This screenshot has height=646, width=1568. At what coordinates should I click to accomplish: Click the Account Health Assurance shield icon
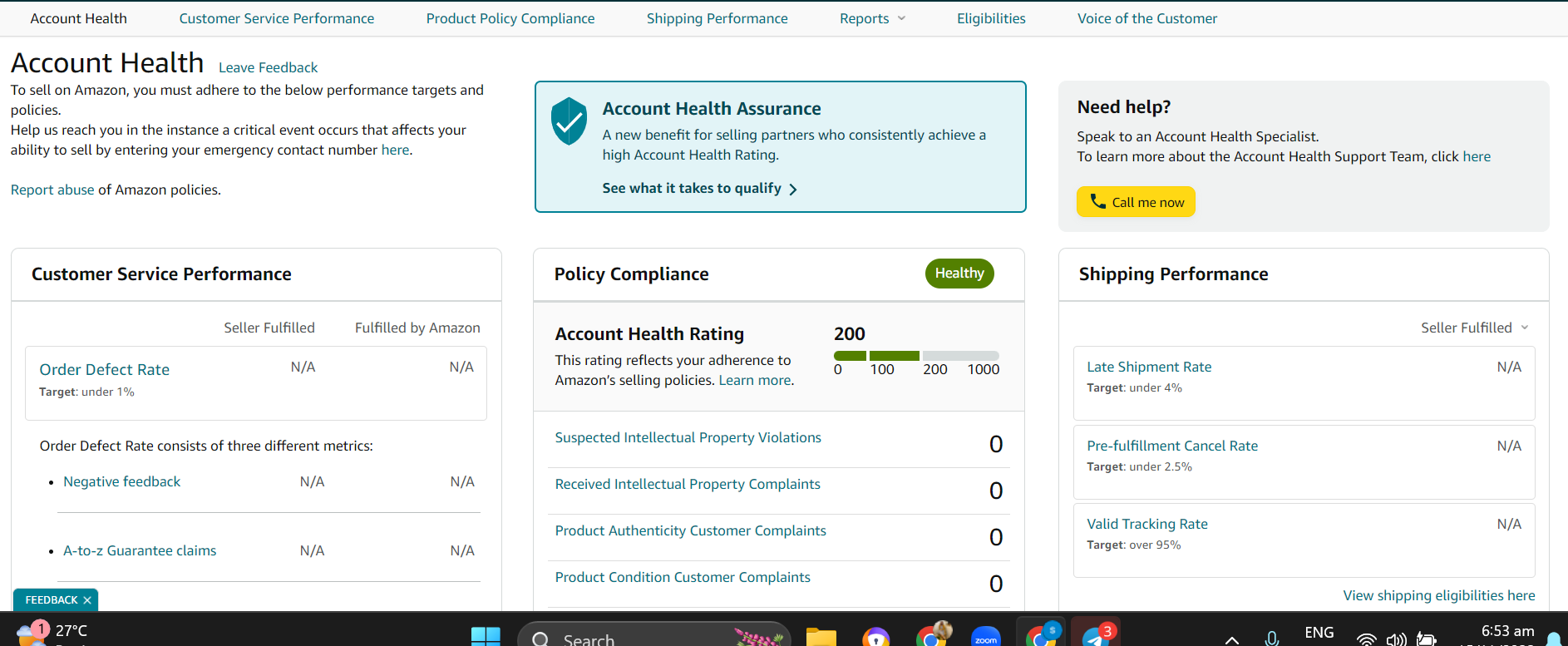[570, 121]
